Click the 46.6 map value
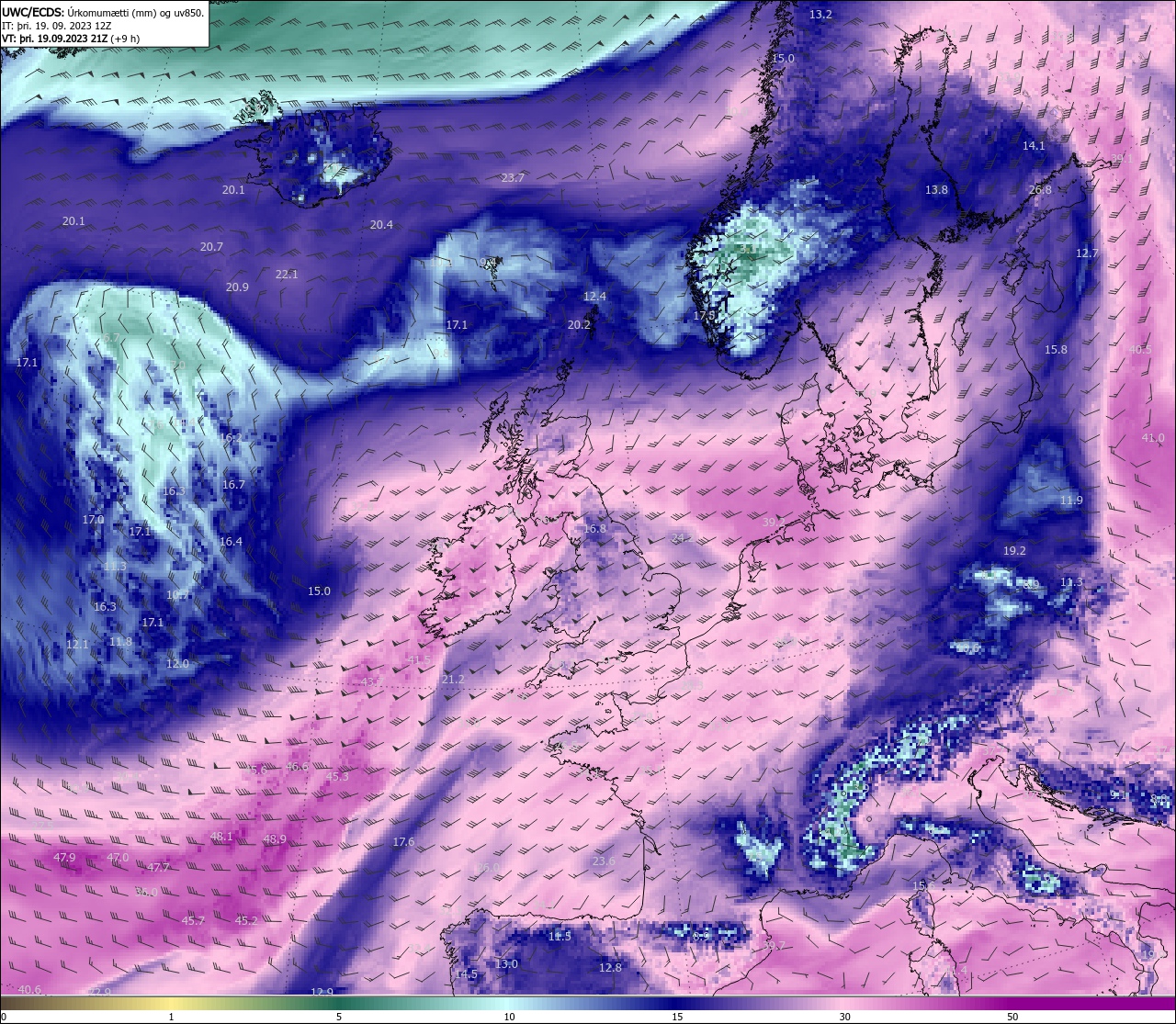Image resolution: width=1176 pixels, height=1024 pixels. (x=297, y=767)
